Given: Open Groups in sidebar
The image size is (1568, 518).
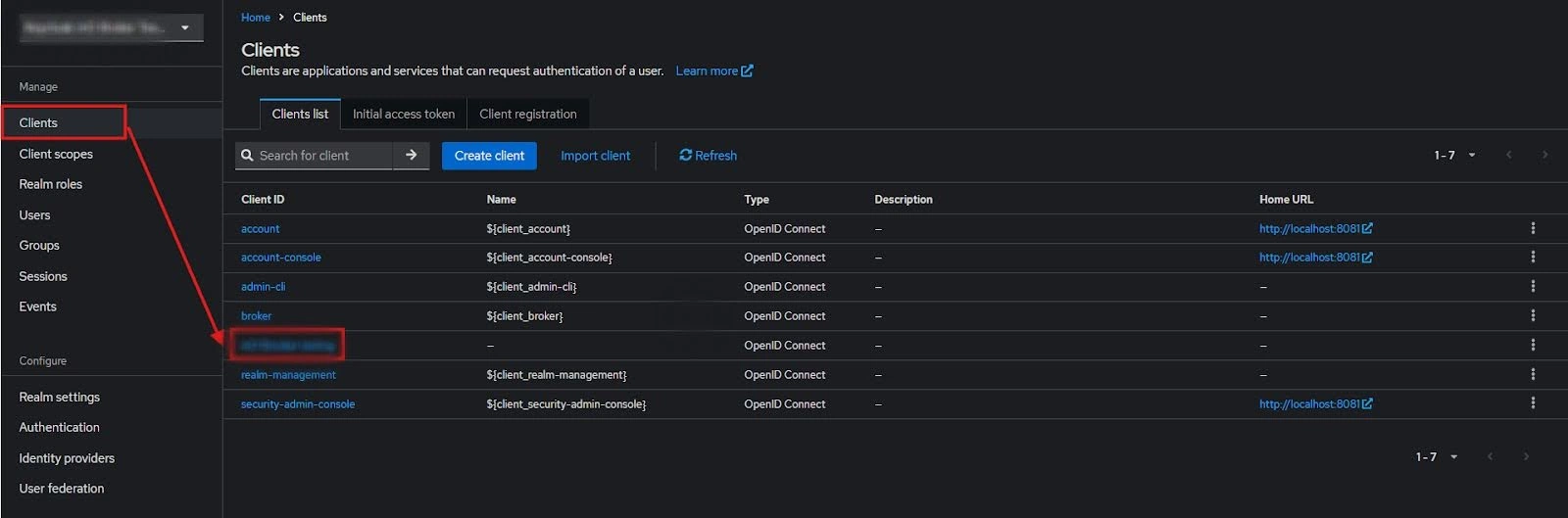Looking at the screenshot, I should tap(39, 245).
